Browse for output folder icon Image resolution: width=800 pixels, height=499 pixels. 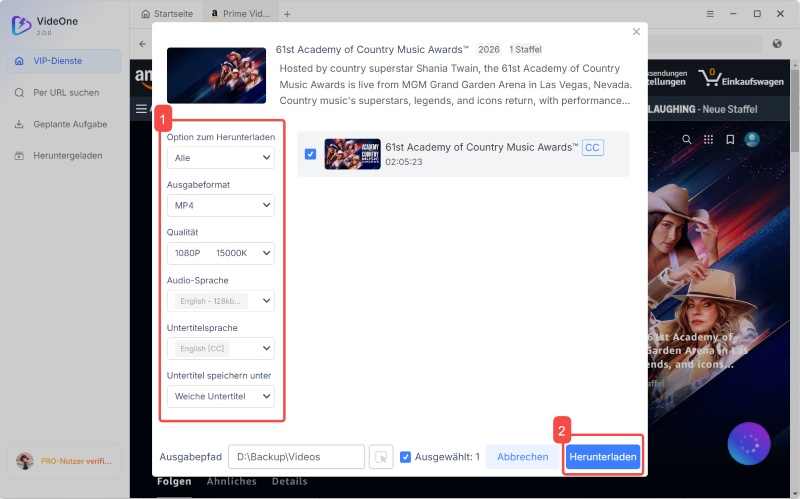pyautogui.click(x=381, y=457)
